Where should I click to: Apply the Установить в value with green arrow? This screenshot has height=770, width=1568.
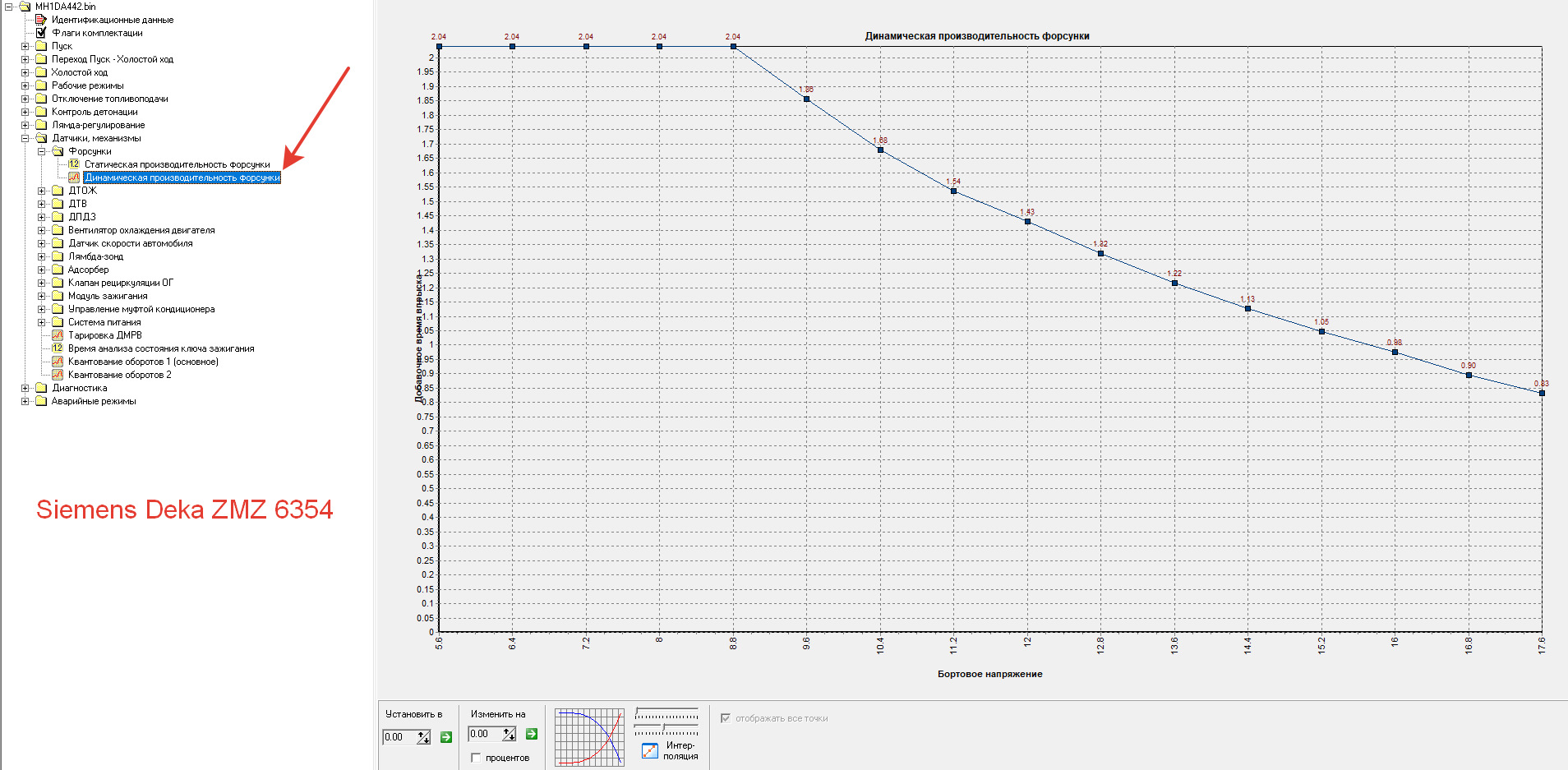tap(446, 737)
